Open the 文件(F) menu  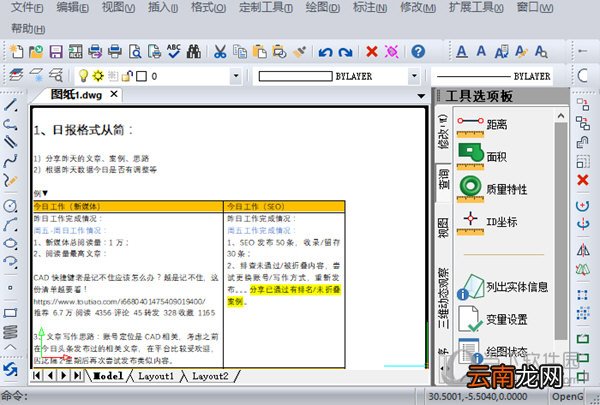tap(27, 7)
